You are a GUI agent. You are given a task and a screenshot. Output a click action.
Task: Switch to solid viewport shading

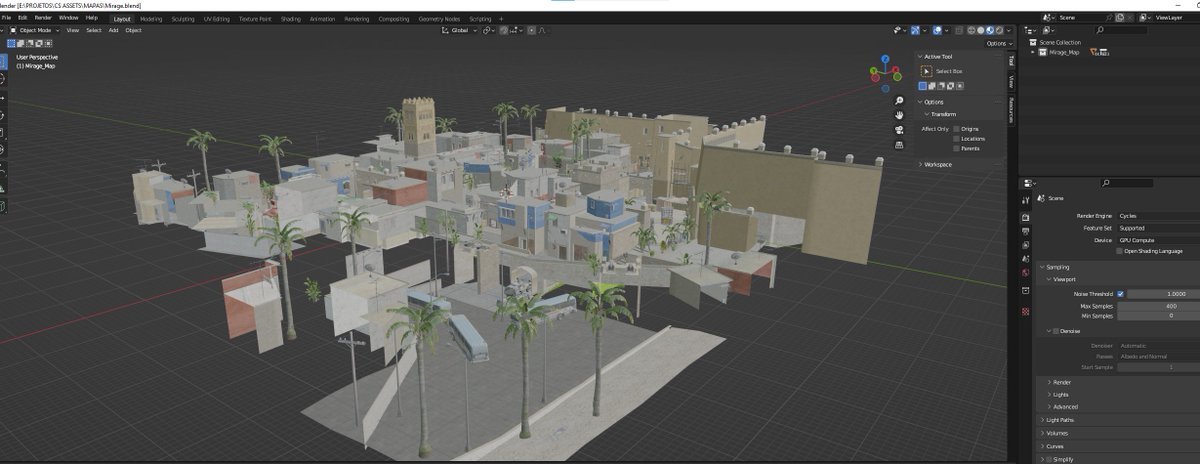[980, 30]
